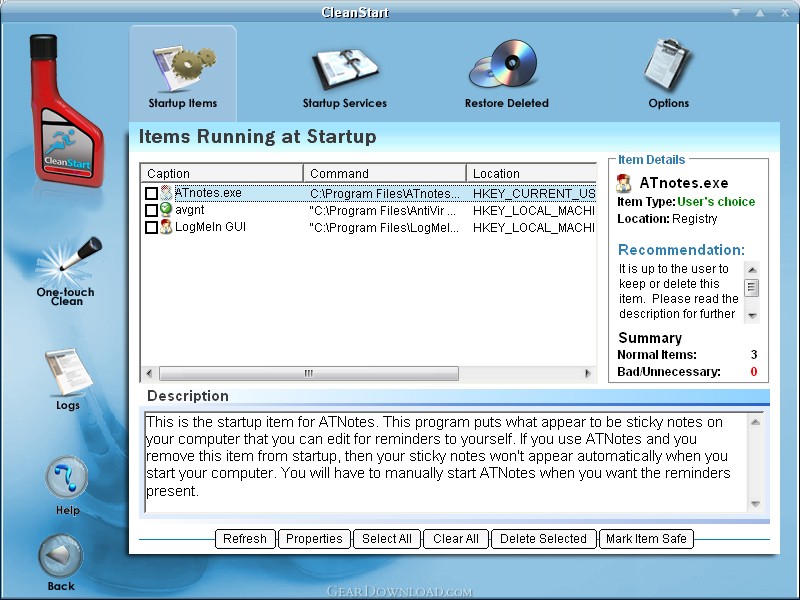Click Recommendation box down scroll arrow
This screenshot has width=800, height=600.
tap(752, 315)
